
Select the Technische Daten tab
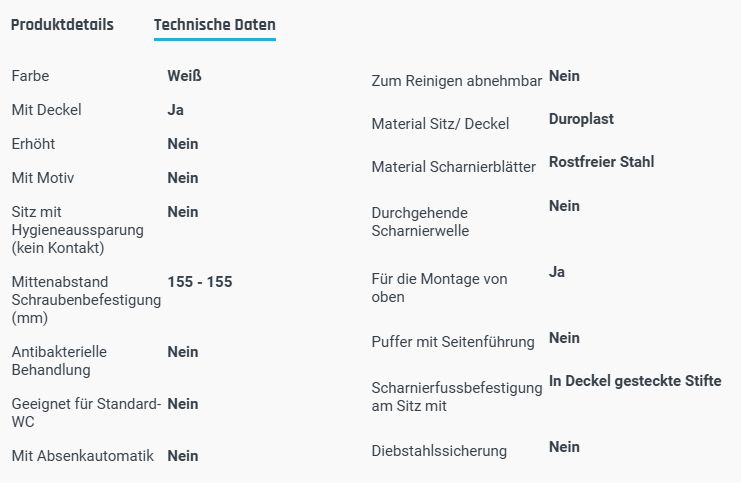pos(215,25)
